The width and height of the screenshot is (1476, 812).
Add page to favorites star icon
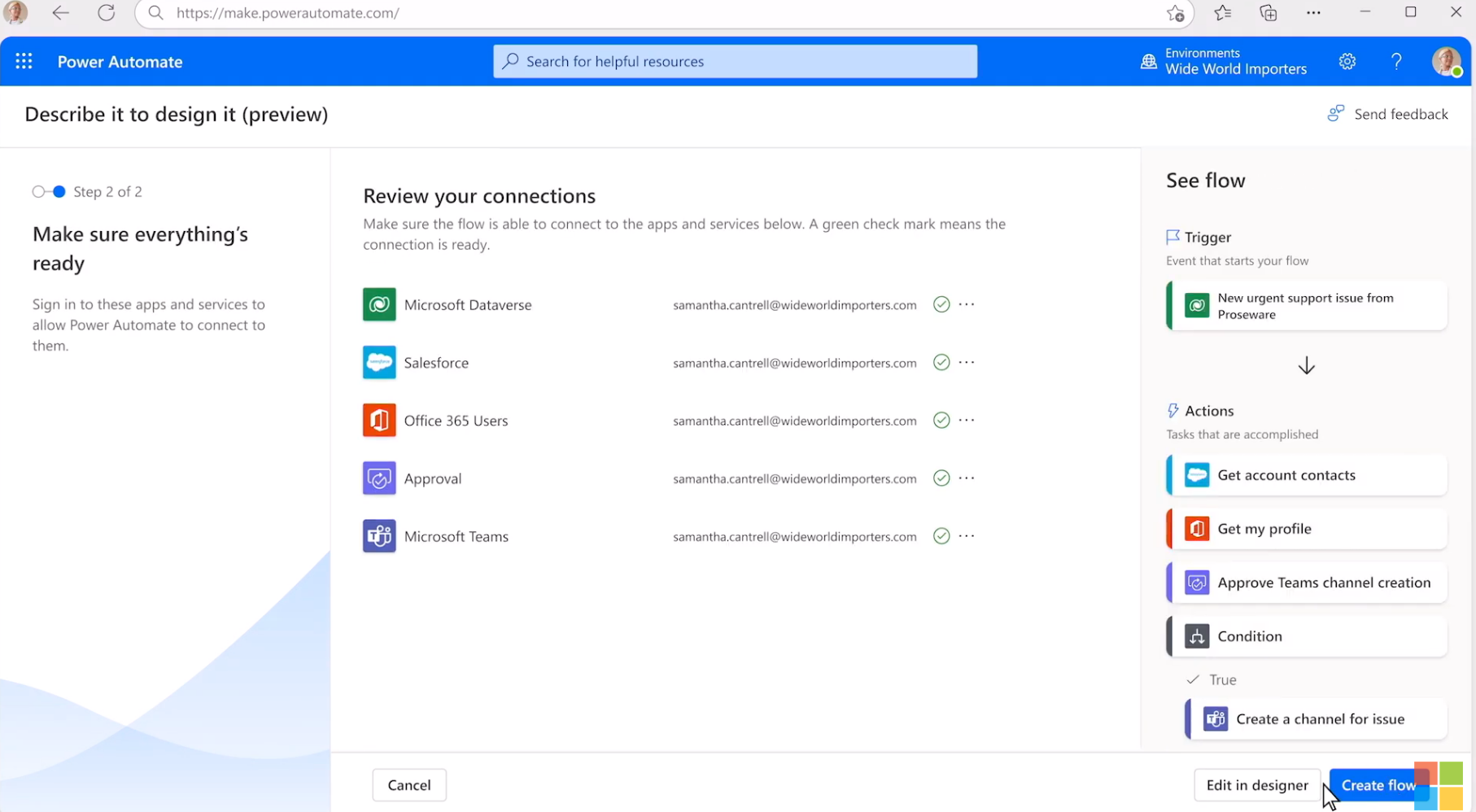[1175, 13]
